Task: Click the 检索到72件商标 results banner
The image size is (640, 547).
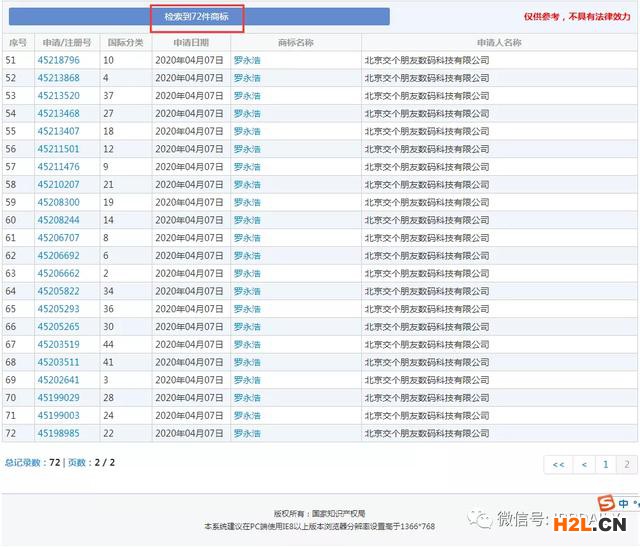Action: point(199,17)
